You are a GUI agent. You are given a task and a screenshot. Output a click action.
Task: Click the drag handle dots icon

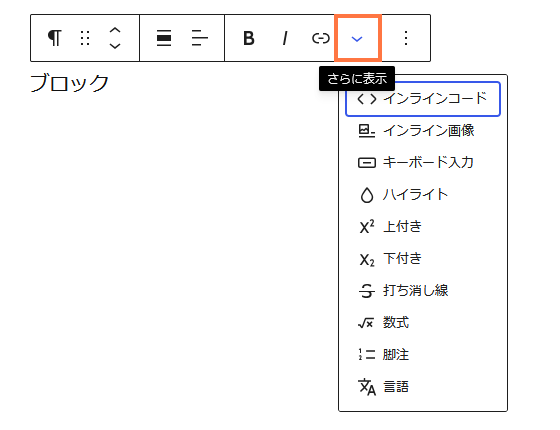click(85, 38)
